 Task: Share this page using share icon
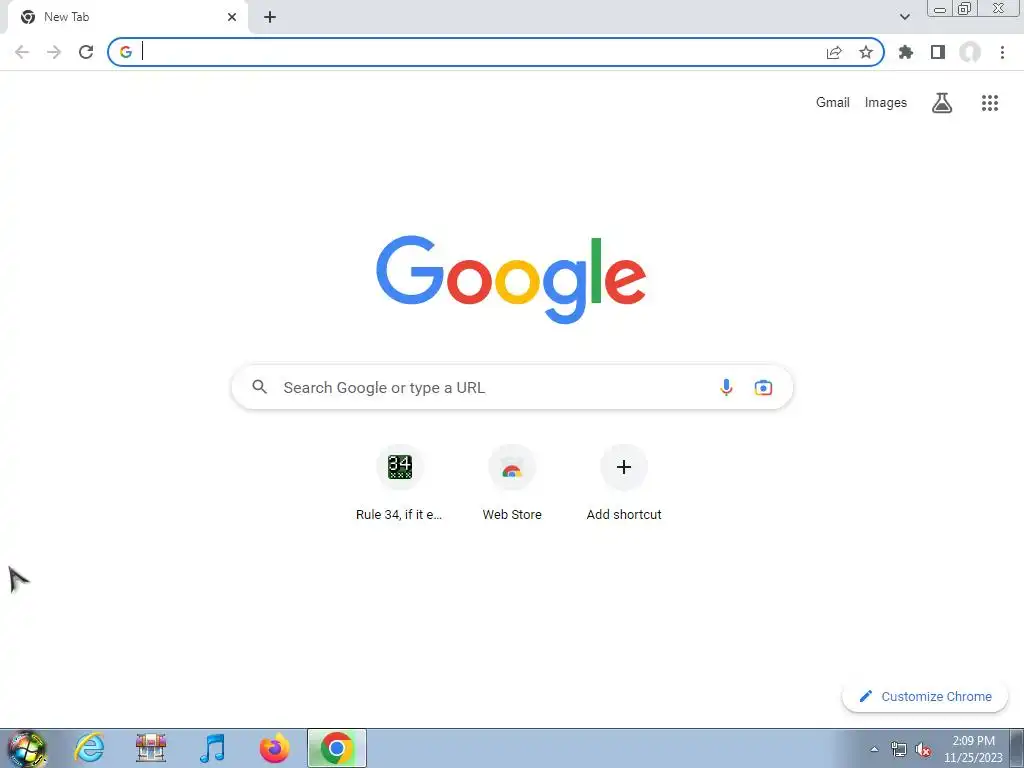tap(834, 52)
